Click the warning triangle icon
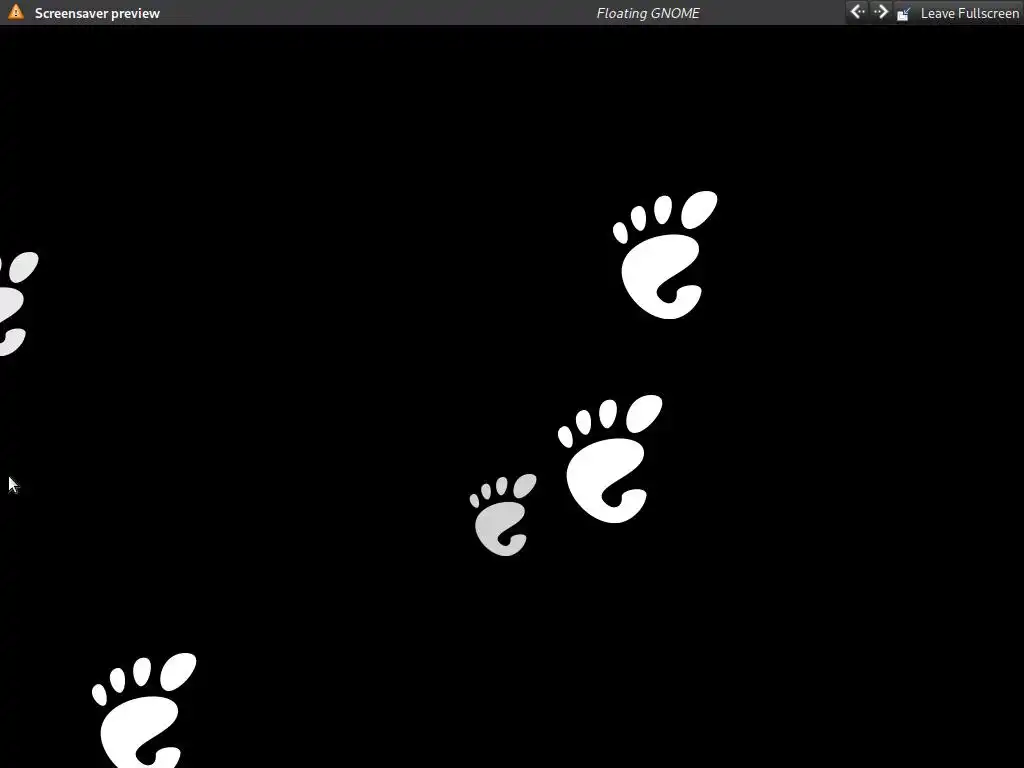The width and height of the screenshot is (1024, 768). click(x=16, y=12)
